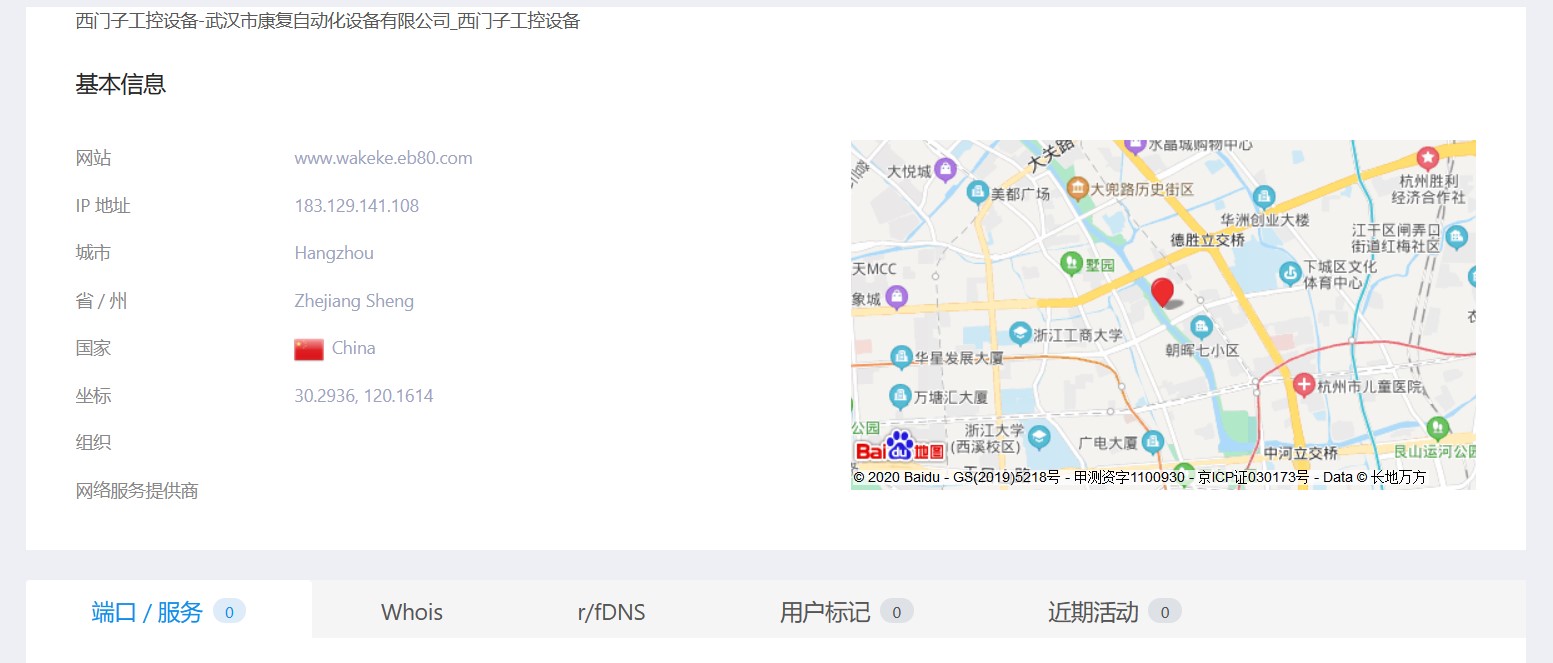Click the 0 badge beside 近期活动
Image resolution: width=1553 pixels, height=663 pixels.
pyautogui.click(x=1164, y=612)
